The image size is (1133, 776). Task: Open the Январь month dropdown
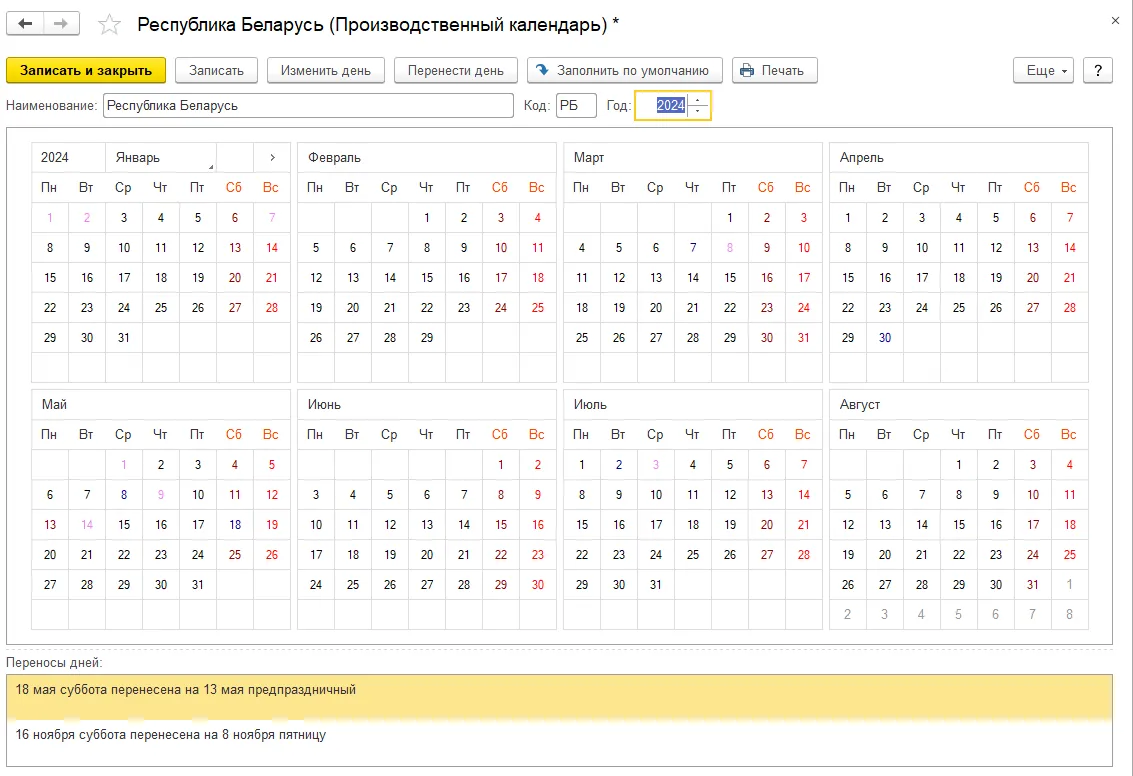(160, 158)
